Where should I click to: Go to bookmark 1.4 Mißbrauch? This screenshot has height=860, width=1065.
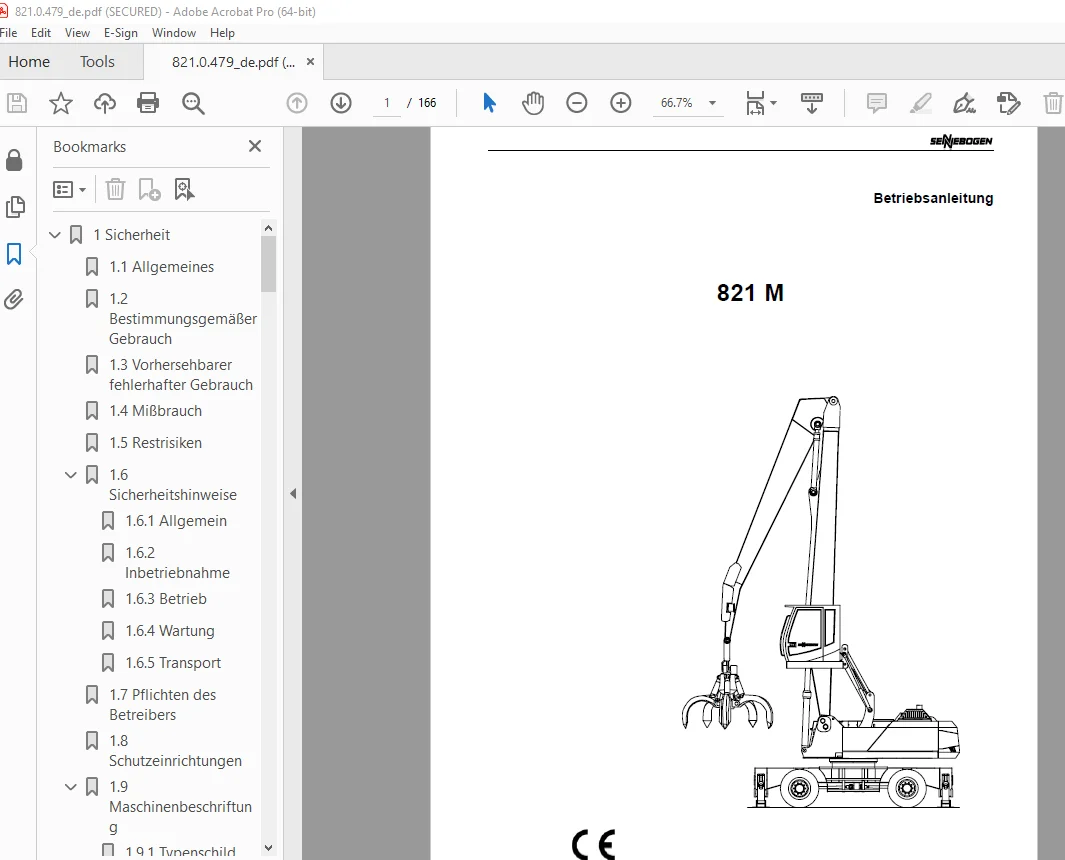point(156,411)
